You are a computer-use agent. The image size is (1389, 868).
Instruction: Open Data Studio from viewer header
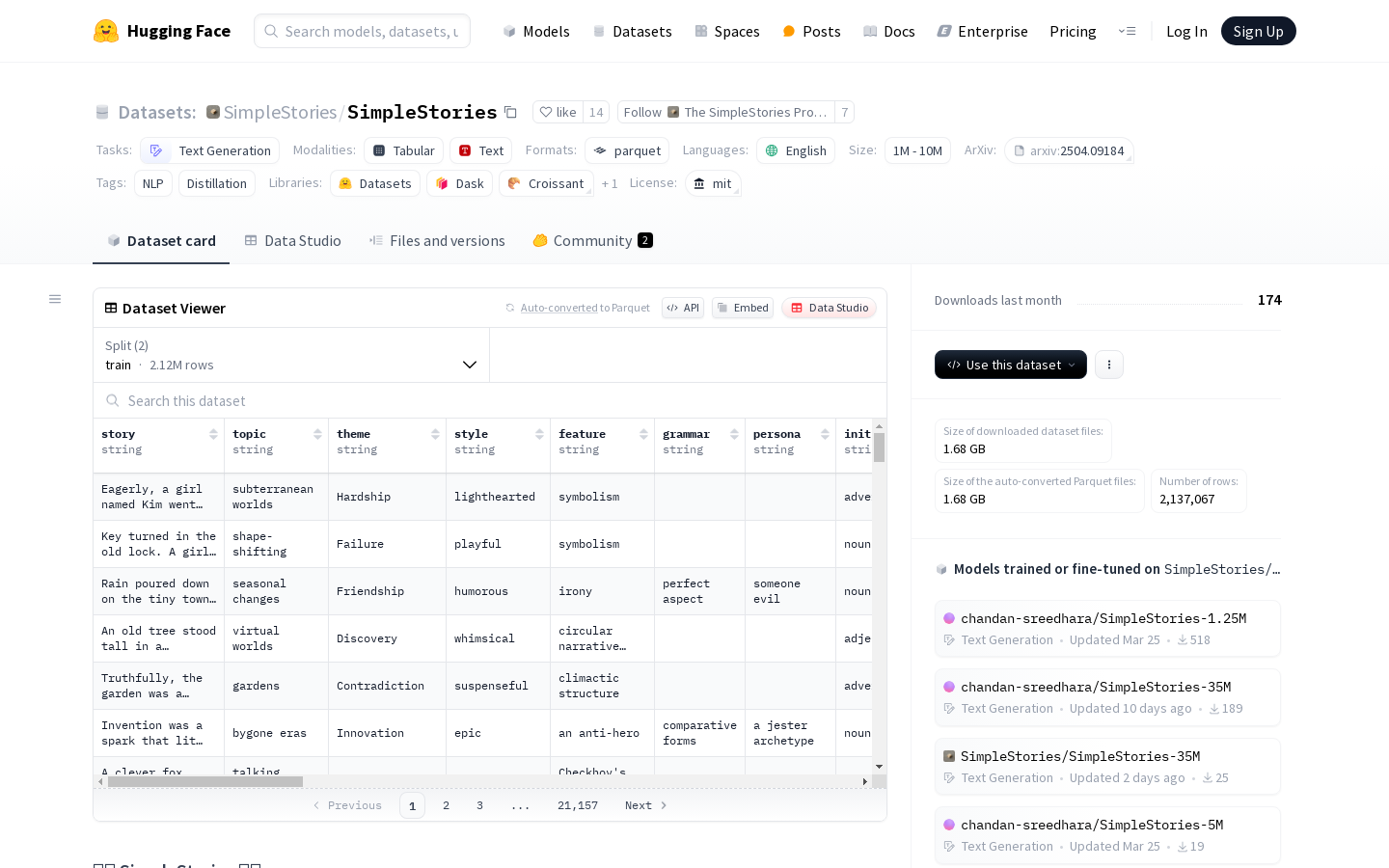tap(829, 308)
